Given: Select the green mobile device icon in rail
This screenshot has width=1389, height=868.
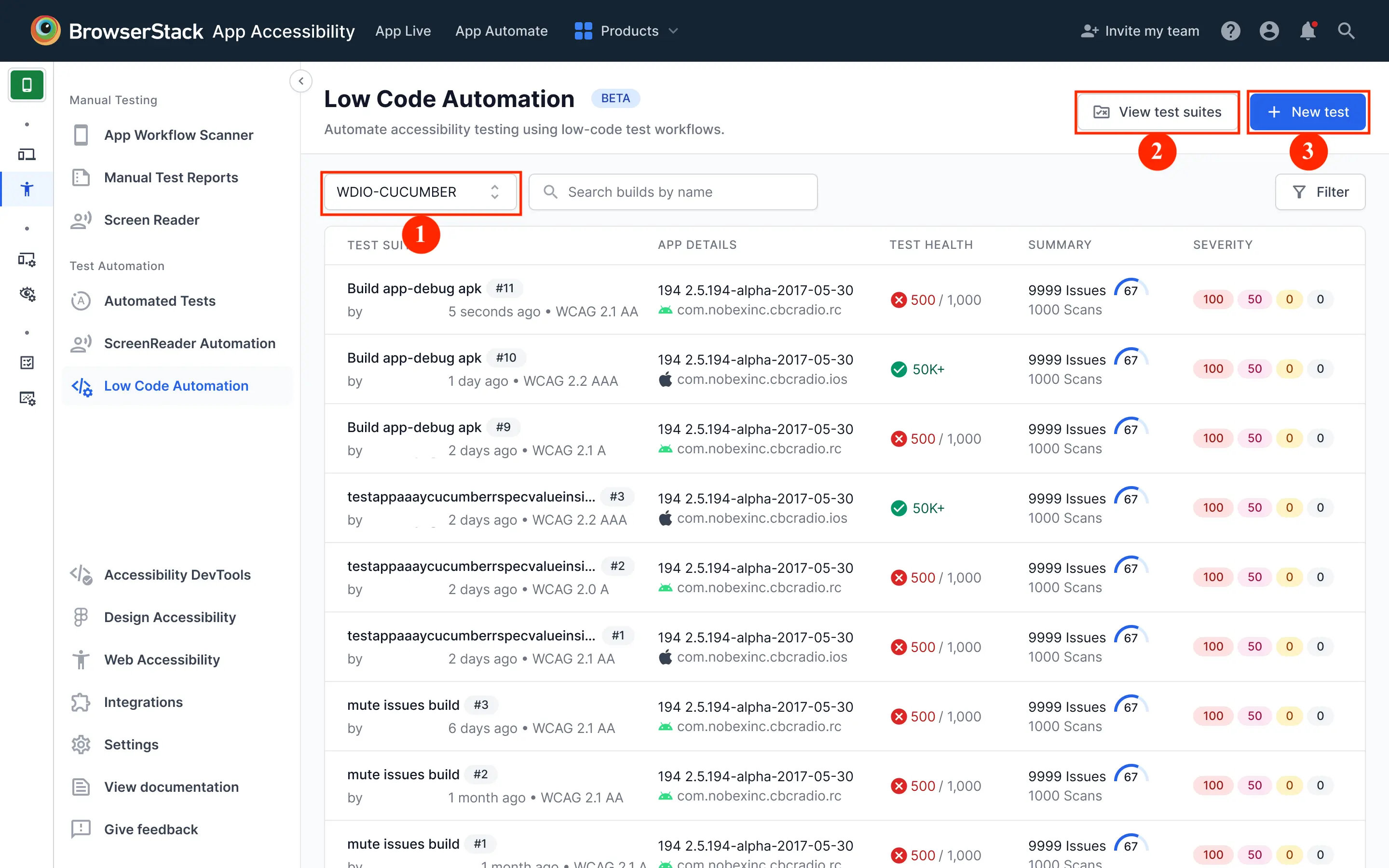Looking at the screenshot, I should (x=27, y=85).
